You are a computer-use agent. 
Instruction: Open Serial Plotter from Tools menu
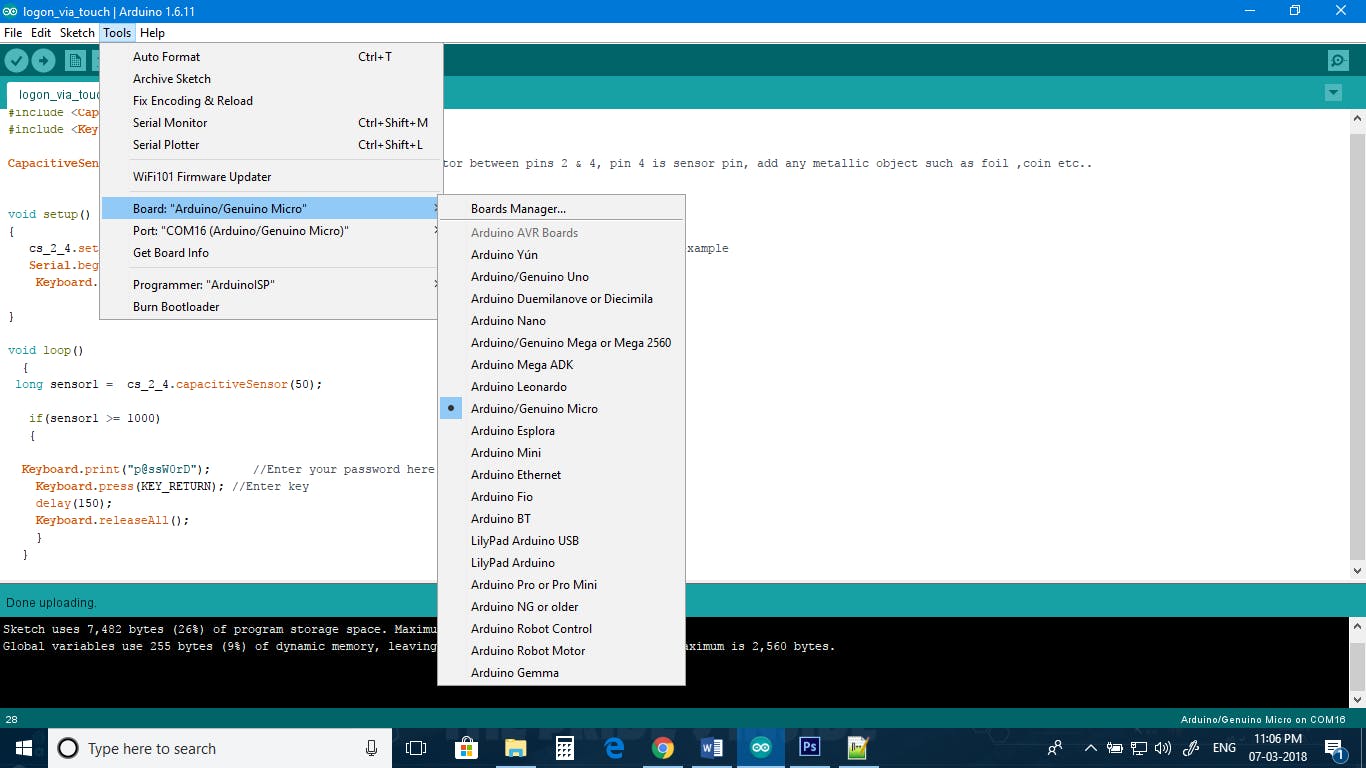(x=271, y=145)
